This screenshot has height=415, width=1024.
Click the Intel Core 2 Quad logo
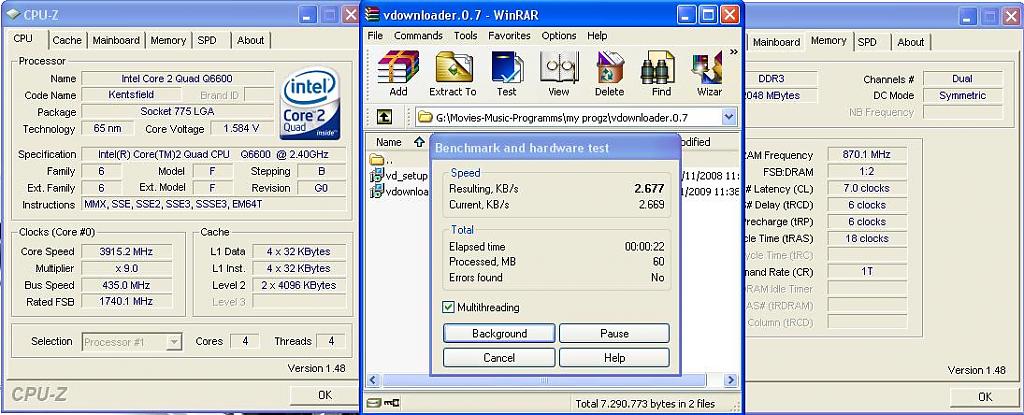310,103
